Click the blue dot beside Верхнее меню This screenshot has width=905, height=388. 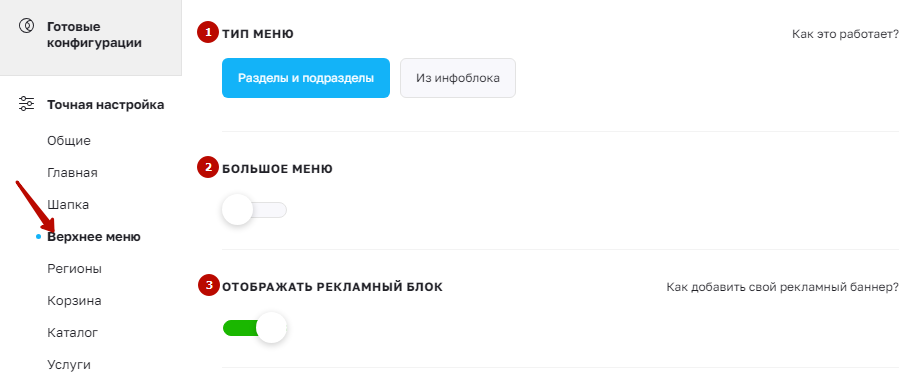click(x=39, y=237)
